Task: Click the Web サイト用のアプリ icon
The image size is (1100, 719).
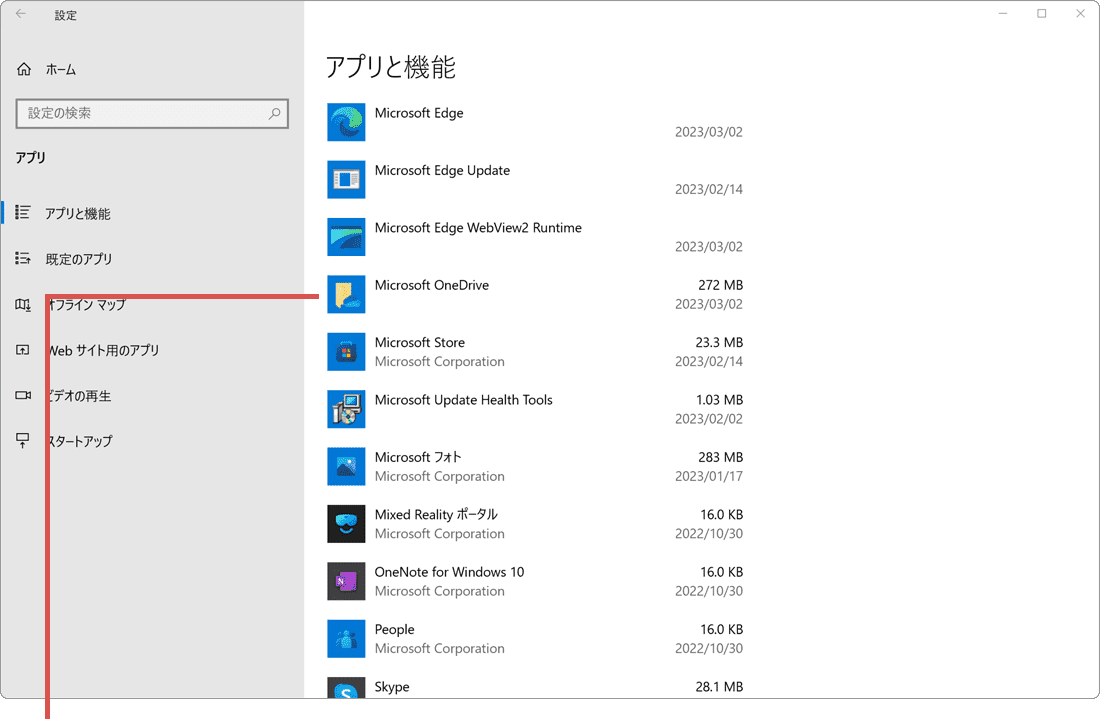Action: tap(22, 349)
